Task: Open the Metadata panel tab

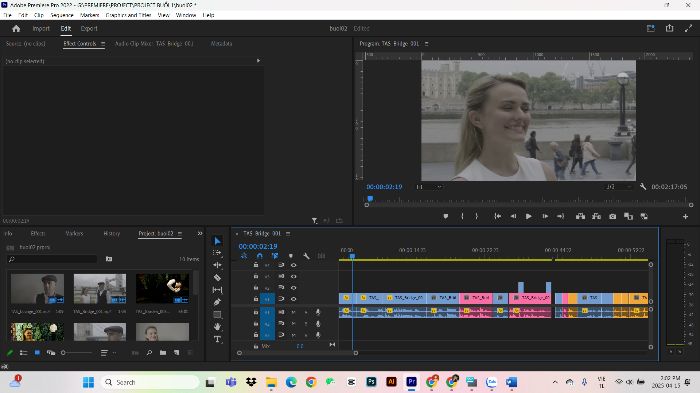Action: pos(221,44)
